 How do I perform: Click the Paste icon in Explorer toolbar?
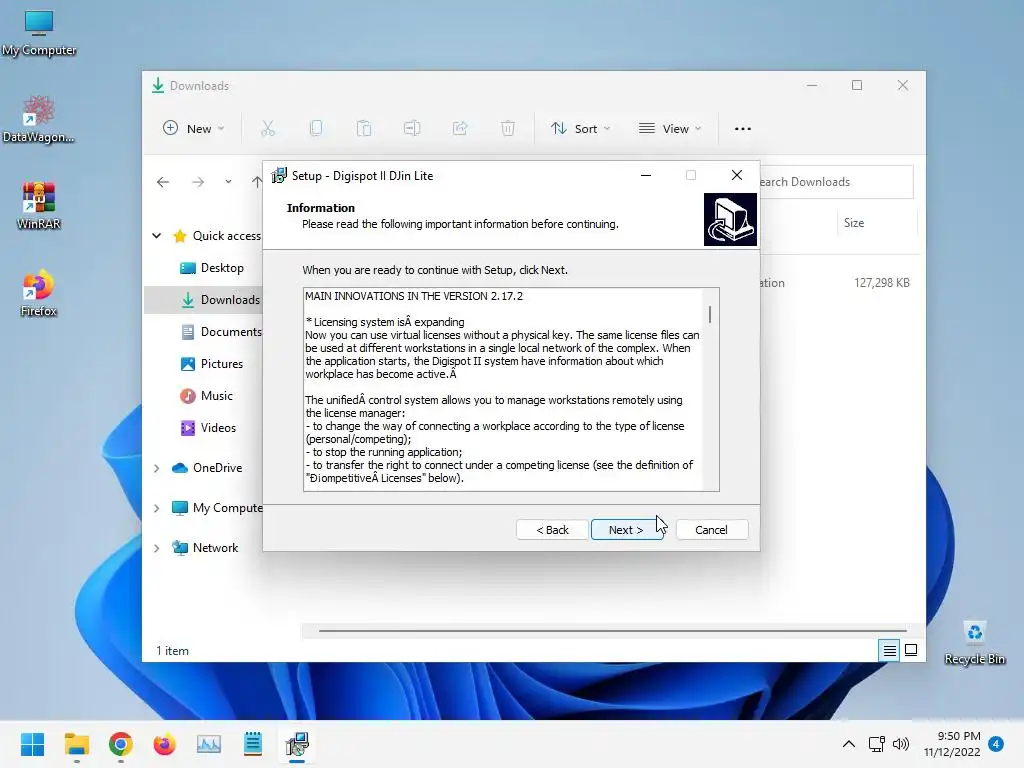tap(364, 129)
